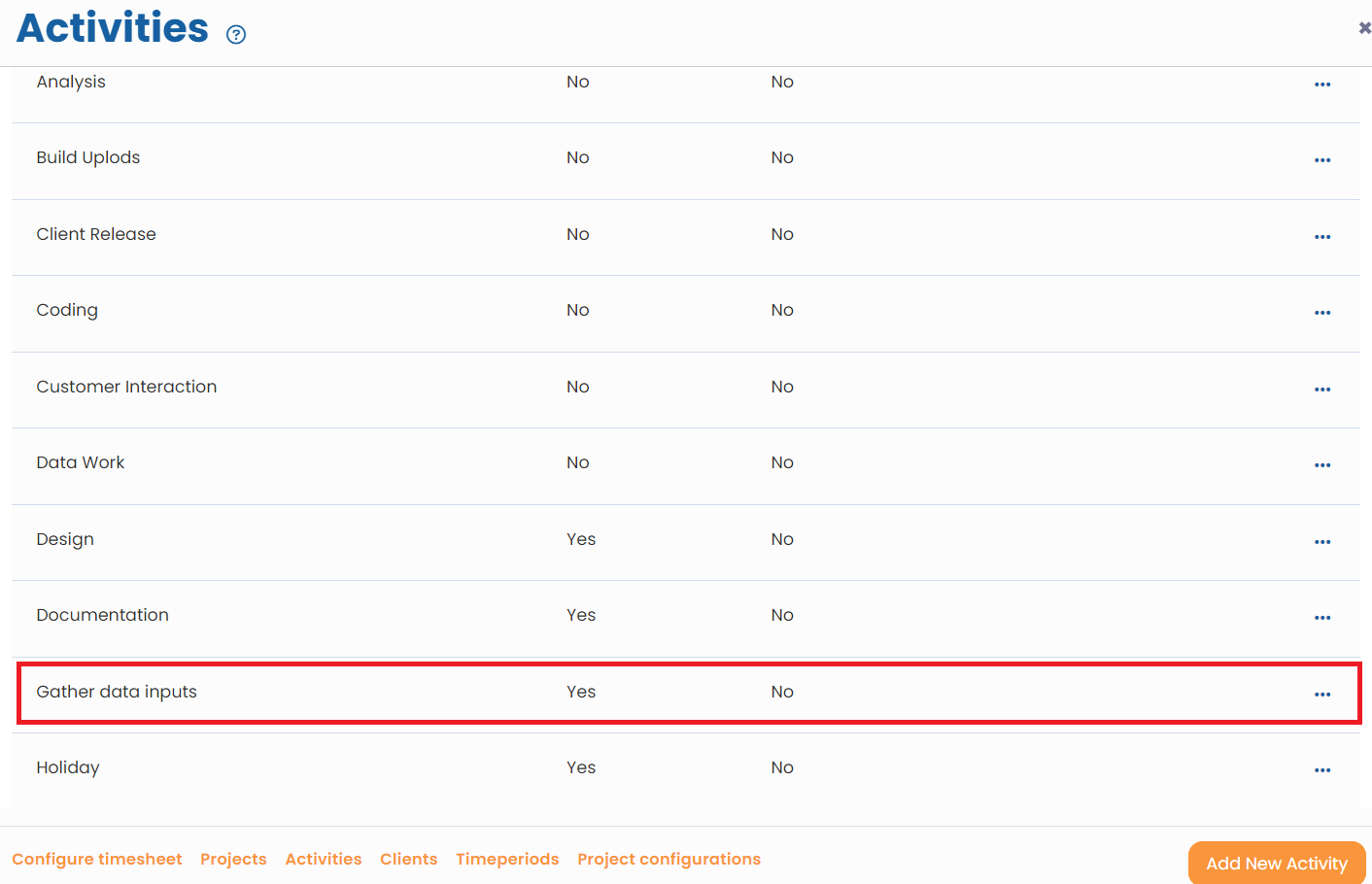The image size is (1372, 884).
Task: Click the ellipsis for Data Work row
Action: click(x=1321, y=465)
